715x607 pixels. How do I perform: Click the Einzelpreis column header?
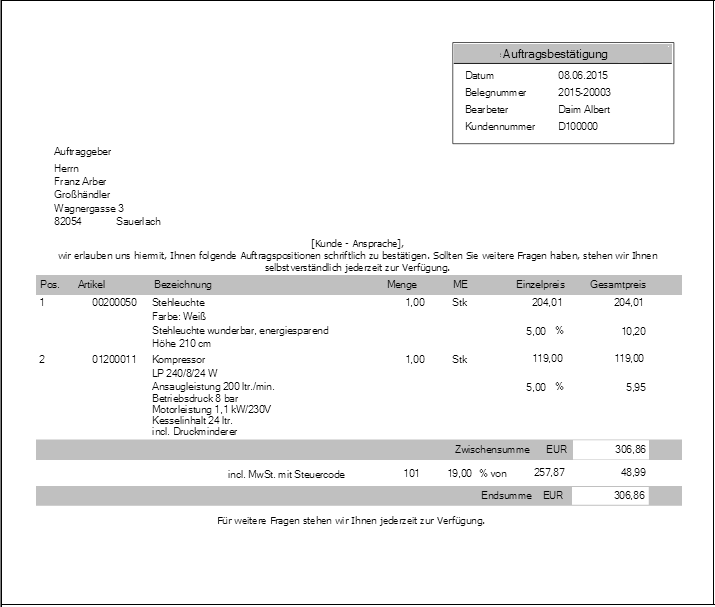coord(540,285)
